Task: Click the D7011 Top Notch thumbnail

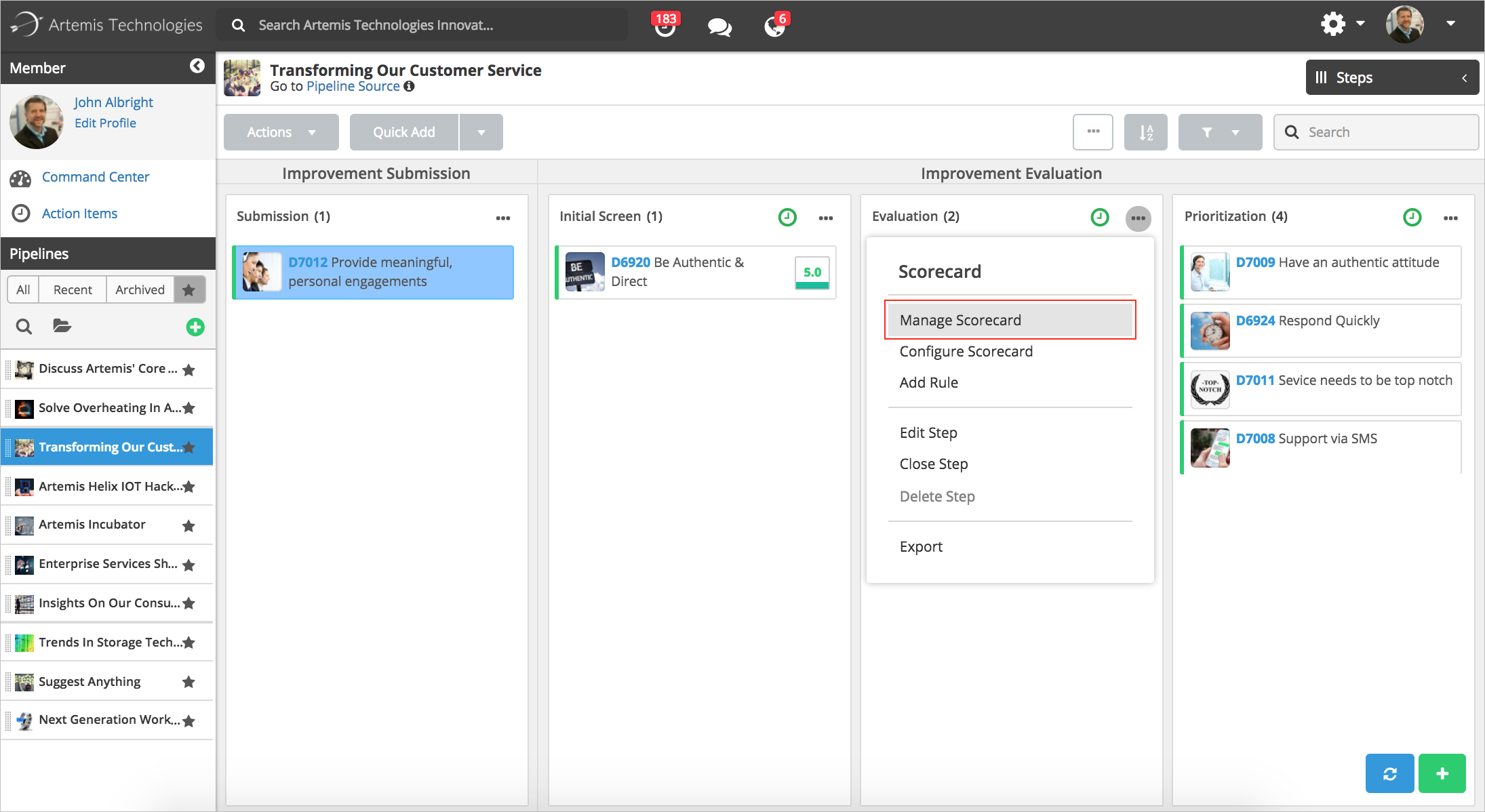Action: click(x=1210, y=389)
